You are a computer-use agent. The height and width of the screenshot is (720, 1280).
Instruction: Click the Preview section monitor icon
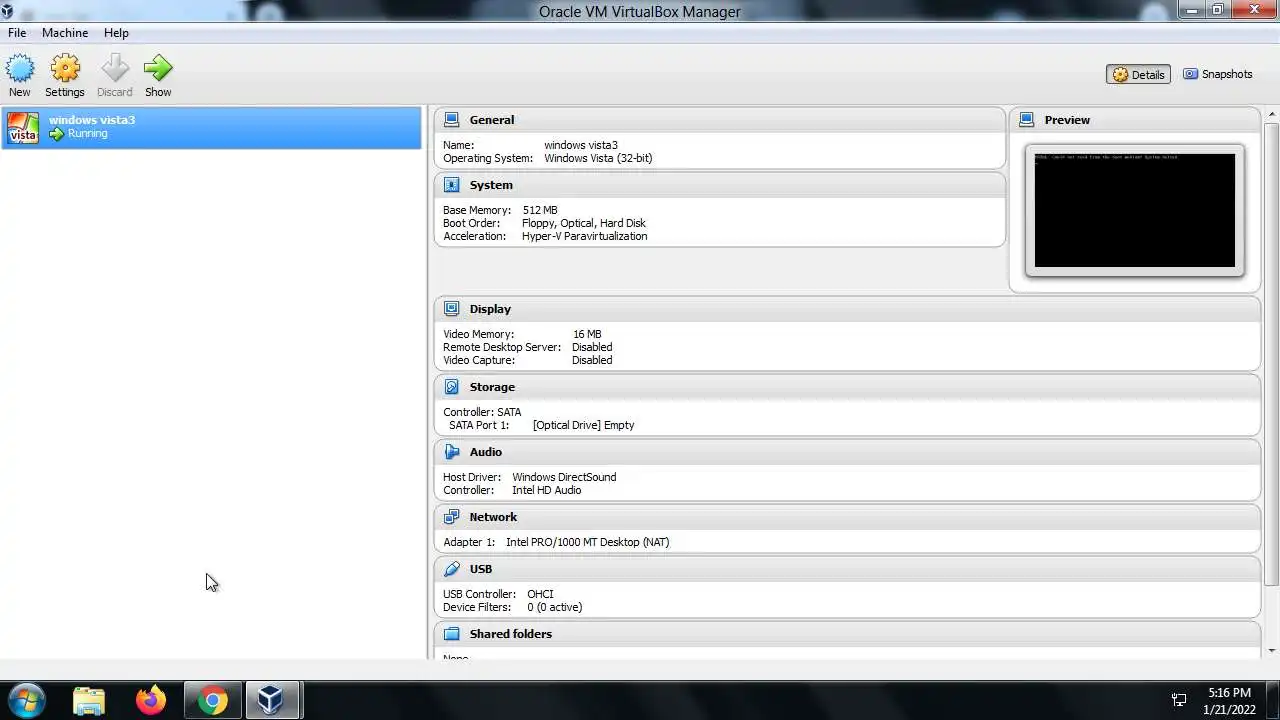[1027, 119]
